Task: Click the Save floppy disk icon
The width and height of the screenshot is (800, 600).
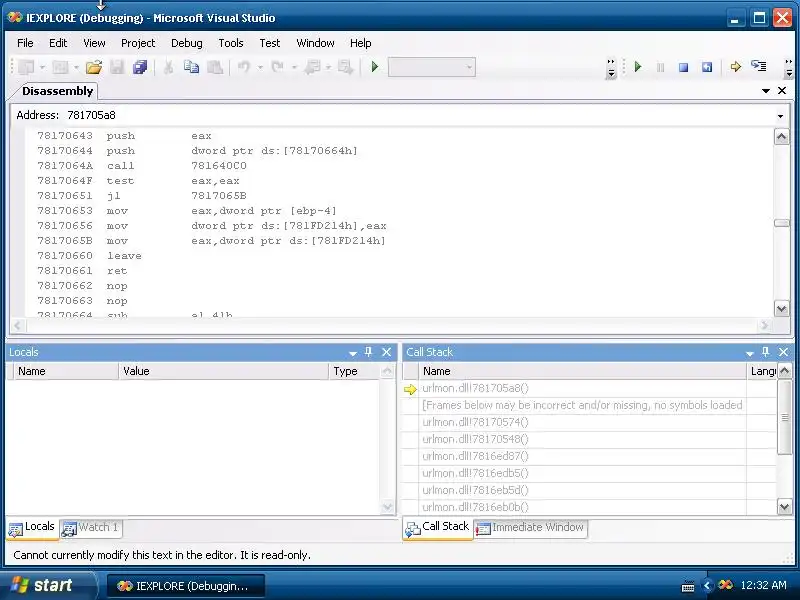Action: point(117,67)
